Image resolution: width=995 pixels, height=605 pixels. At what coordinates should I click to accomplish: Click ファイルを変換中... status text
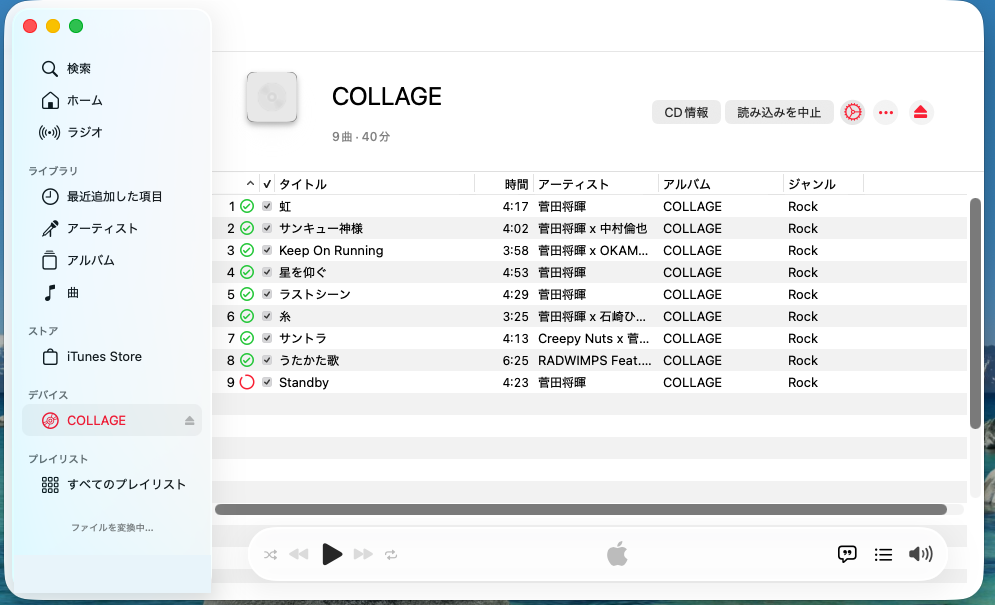tap(112, 528)
